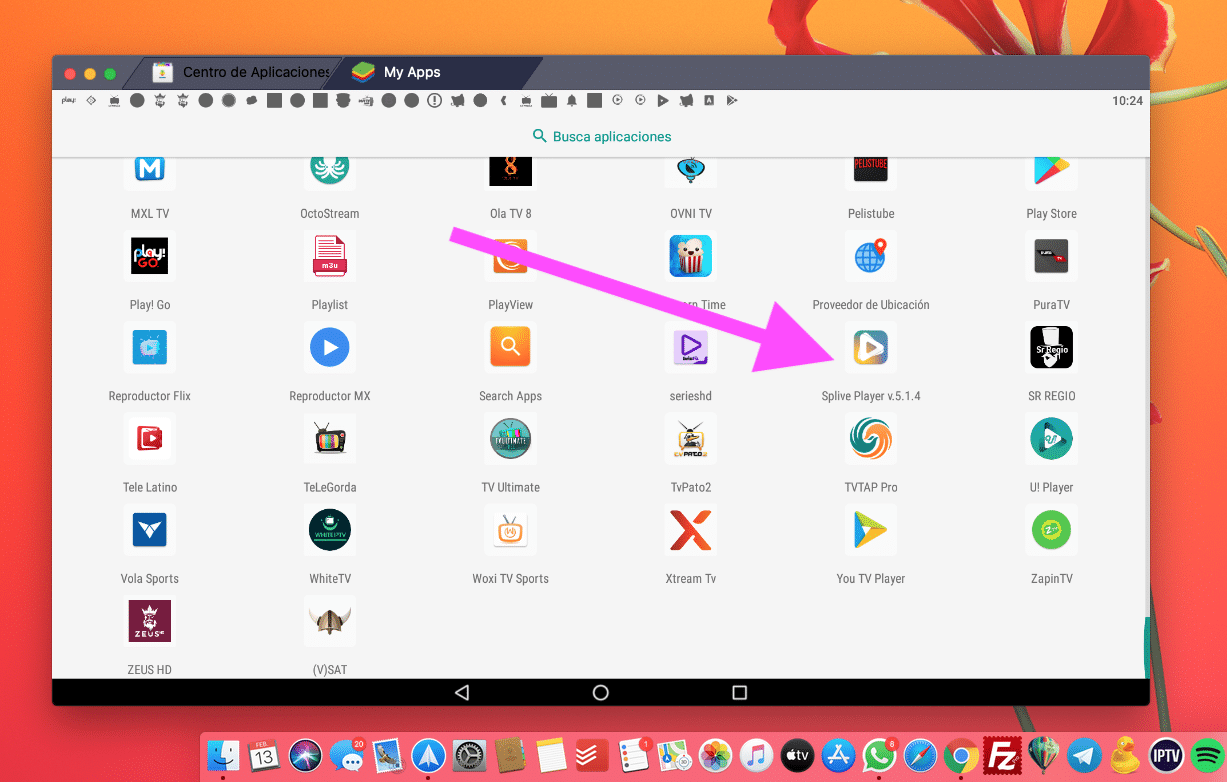Viewport: 1227px width, 782px height.
Task: Tap the Android home button
Action: click(600, 691)
